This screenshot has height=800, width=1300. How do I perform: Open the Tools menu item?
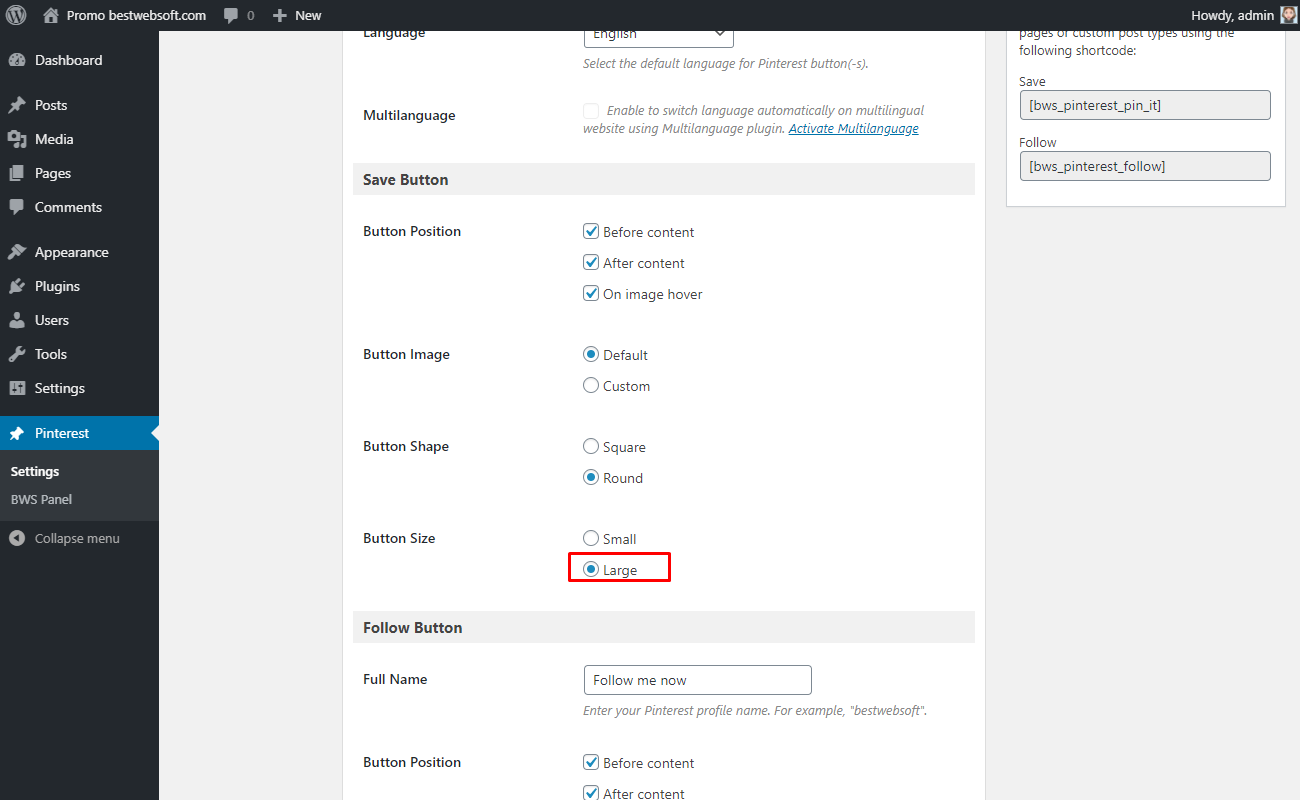[79, 354]
